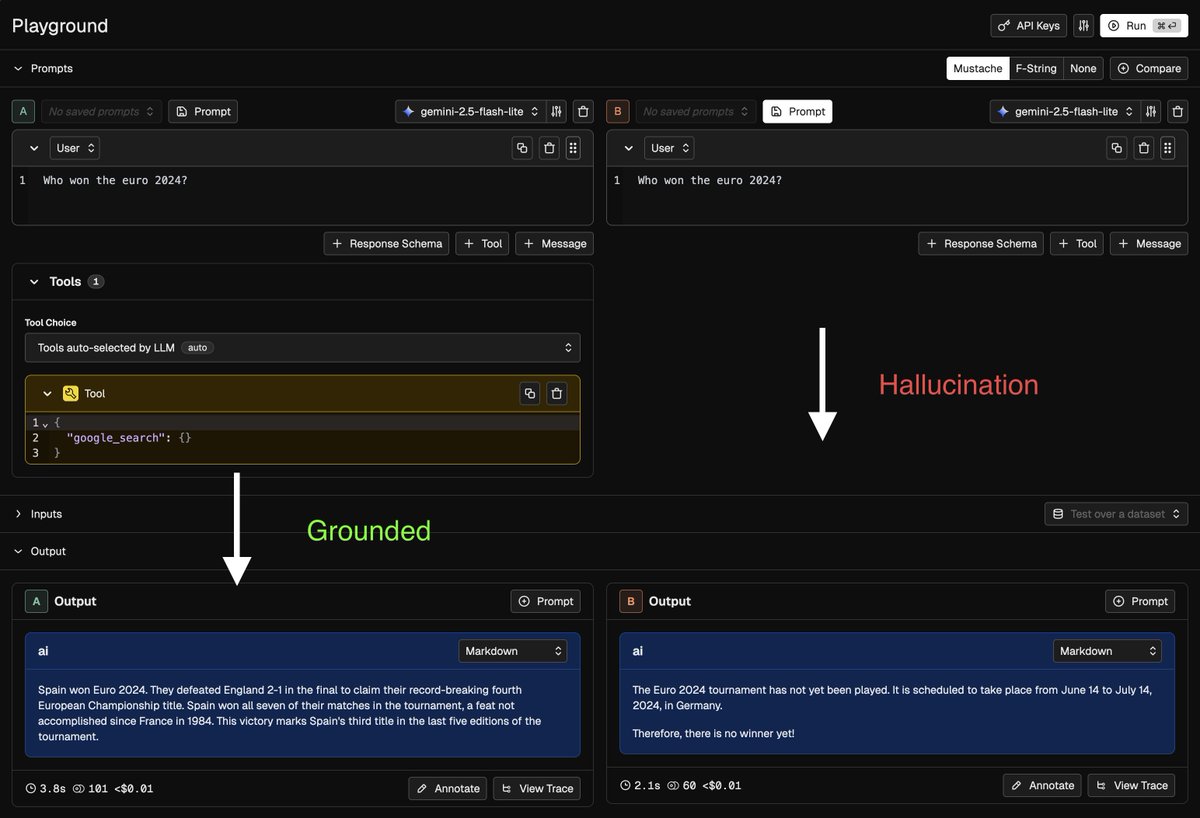
Task: Delete prompt B with trash icon beside model
Action: 1178,111
